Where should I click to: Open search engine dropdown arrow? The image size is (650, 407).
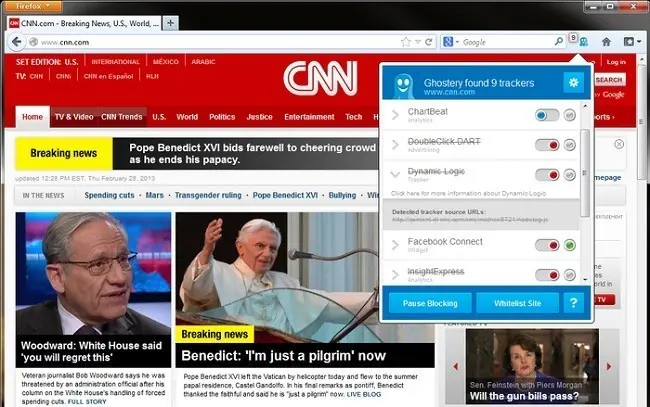tap(457, 42)
